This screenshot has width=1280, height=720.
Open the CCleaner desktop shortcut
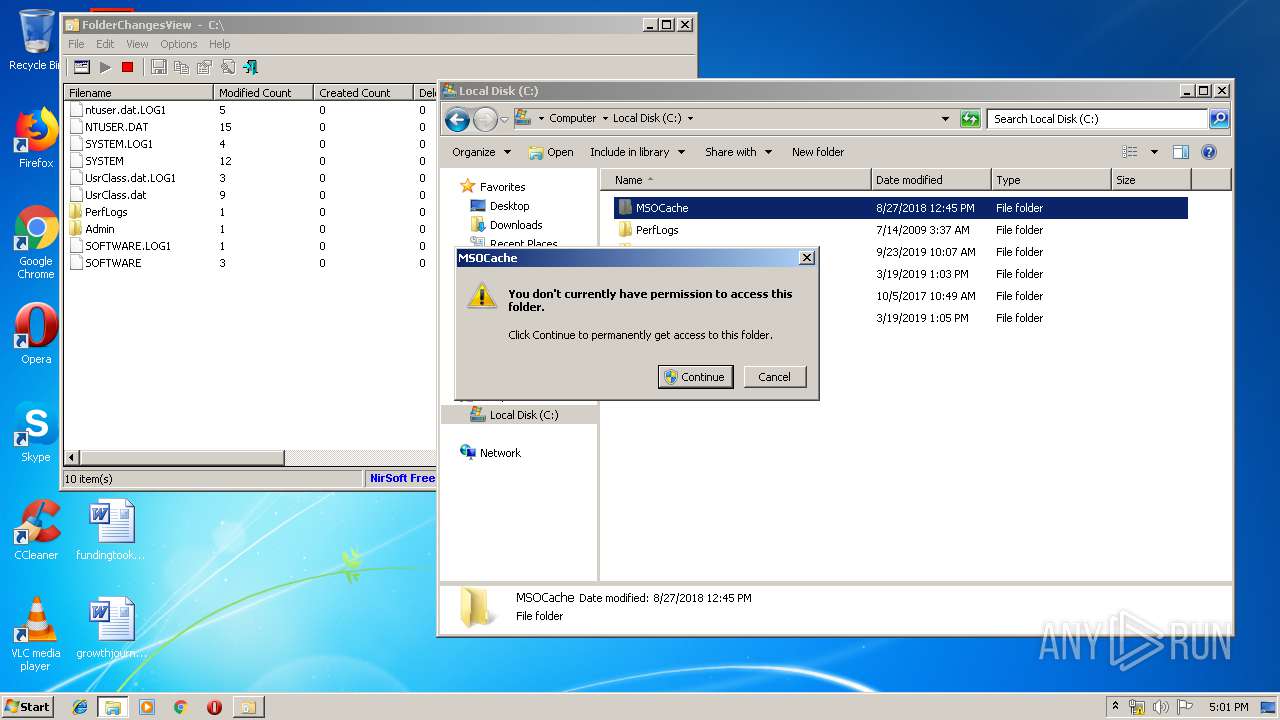point(36,530)
